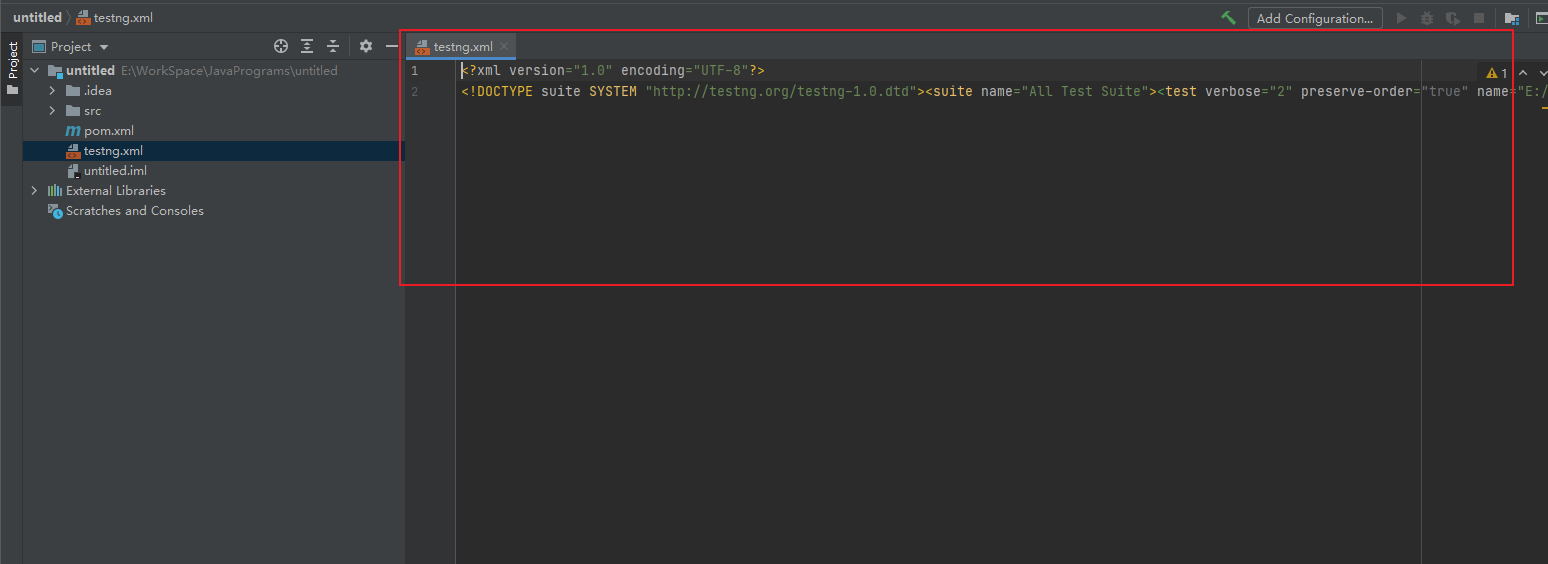Toggle the vertical Project tool window tab
Viewport: 1548px width, 564px height.
(x=12, y=60)
